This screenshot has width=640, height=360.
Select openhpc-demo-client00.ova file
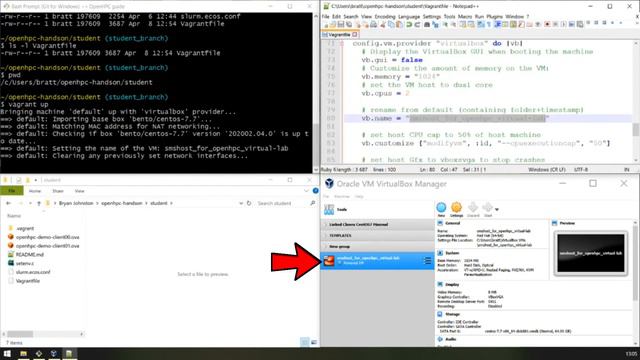coord(47,237)
